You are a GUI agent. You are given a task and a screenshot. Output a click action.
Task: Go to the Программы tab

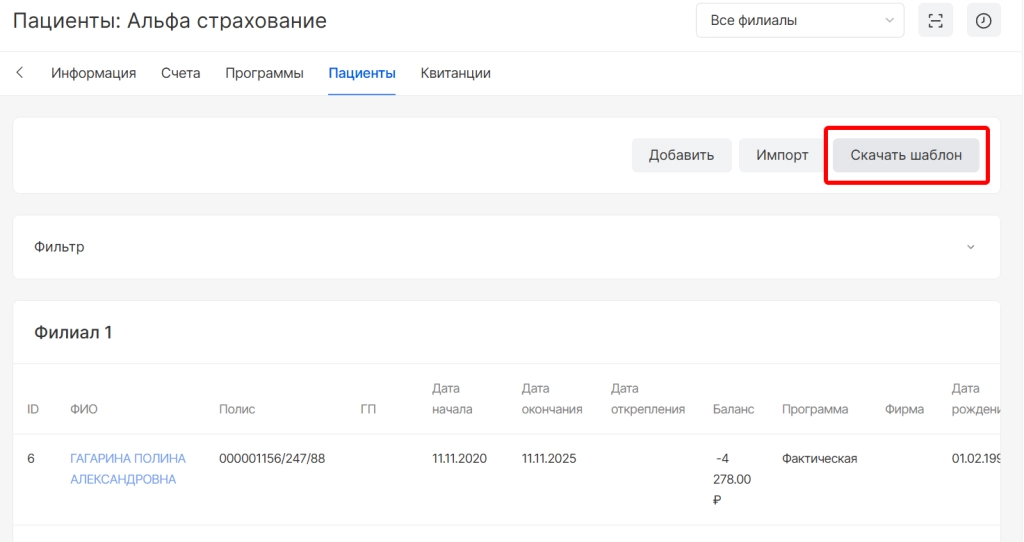point(264,73)
